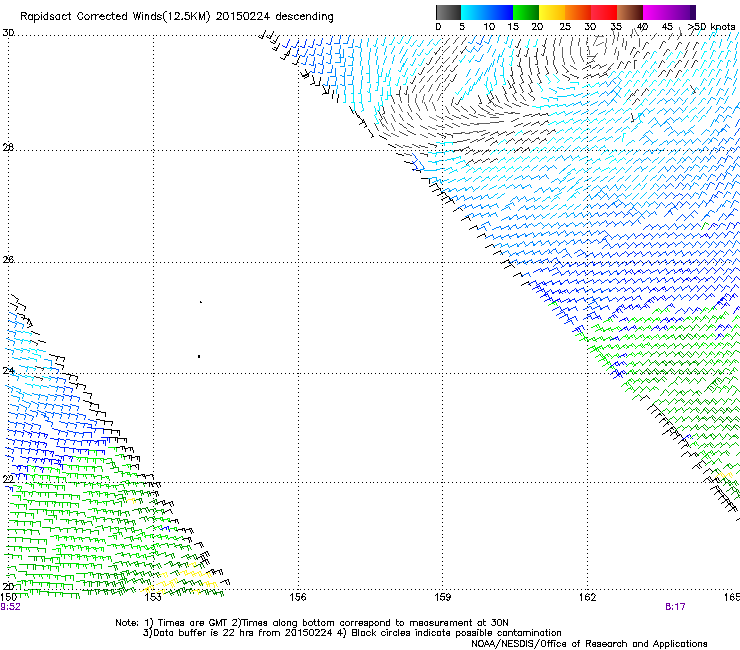
Task: Click the green 15-20 knots legend segment
Action: pos(526,12)
